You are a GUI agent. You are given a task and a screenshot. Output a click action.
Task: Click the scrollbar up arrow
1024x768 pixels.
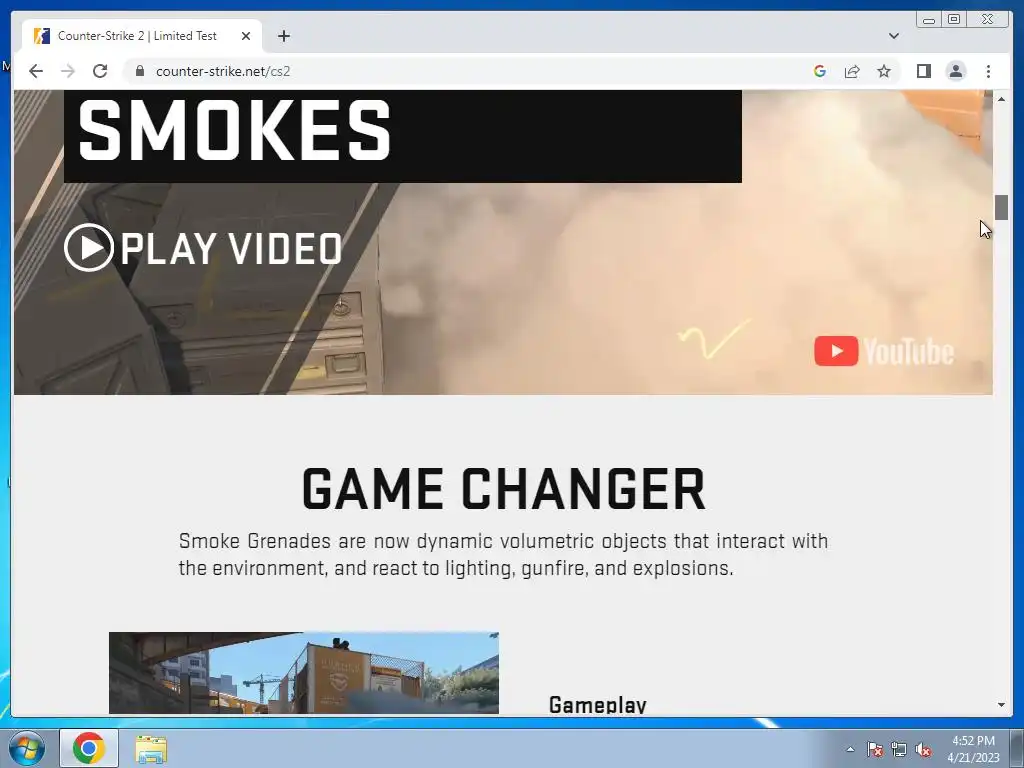(1001, 99)
